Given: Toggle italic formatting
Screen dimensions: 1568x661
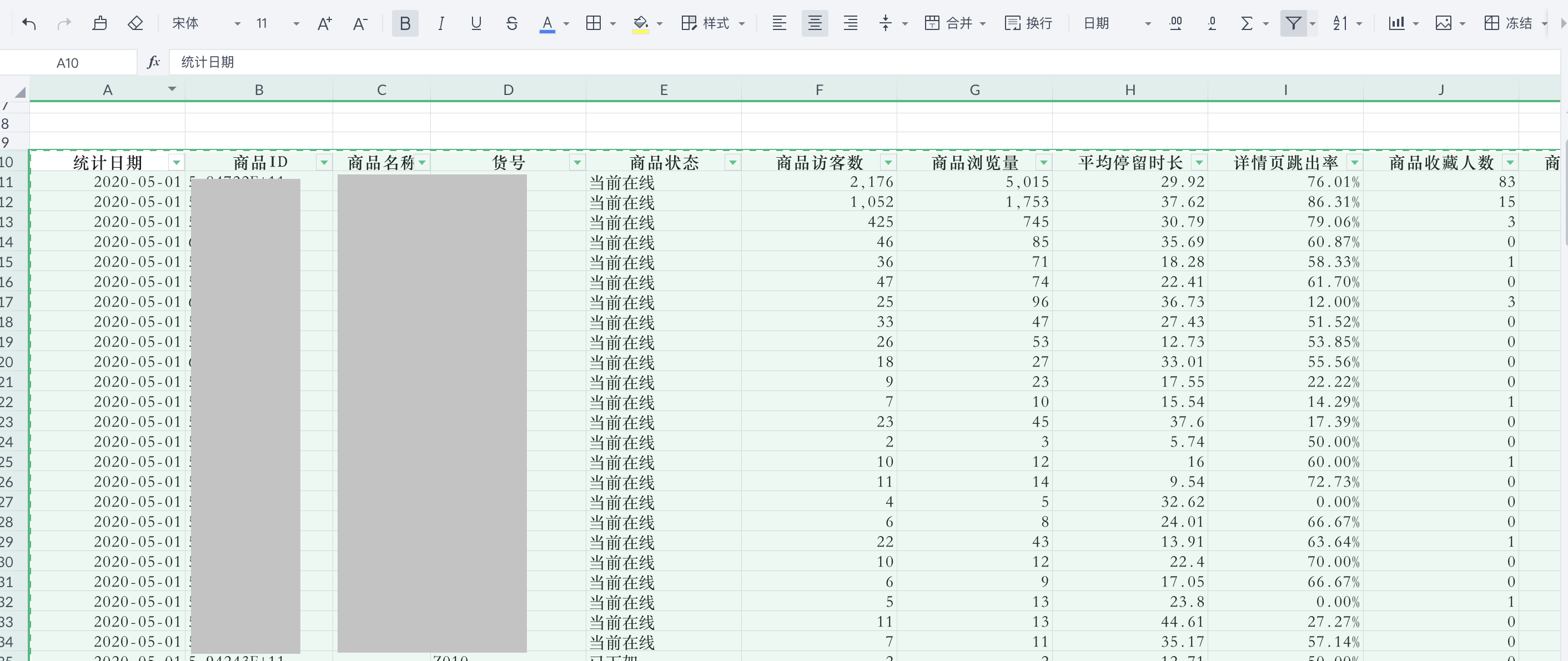Looking at the screenshot, I should [441, 24].
